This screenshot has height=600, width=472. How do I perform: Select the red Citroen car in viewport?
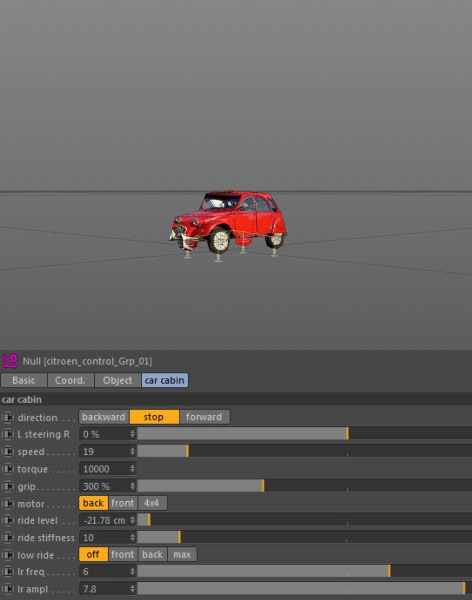[x=229, y=221]
